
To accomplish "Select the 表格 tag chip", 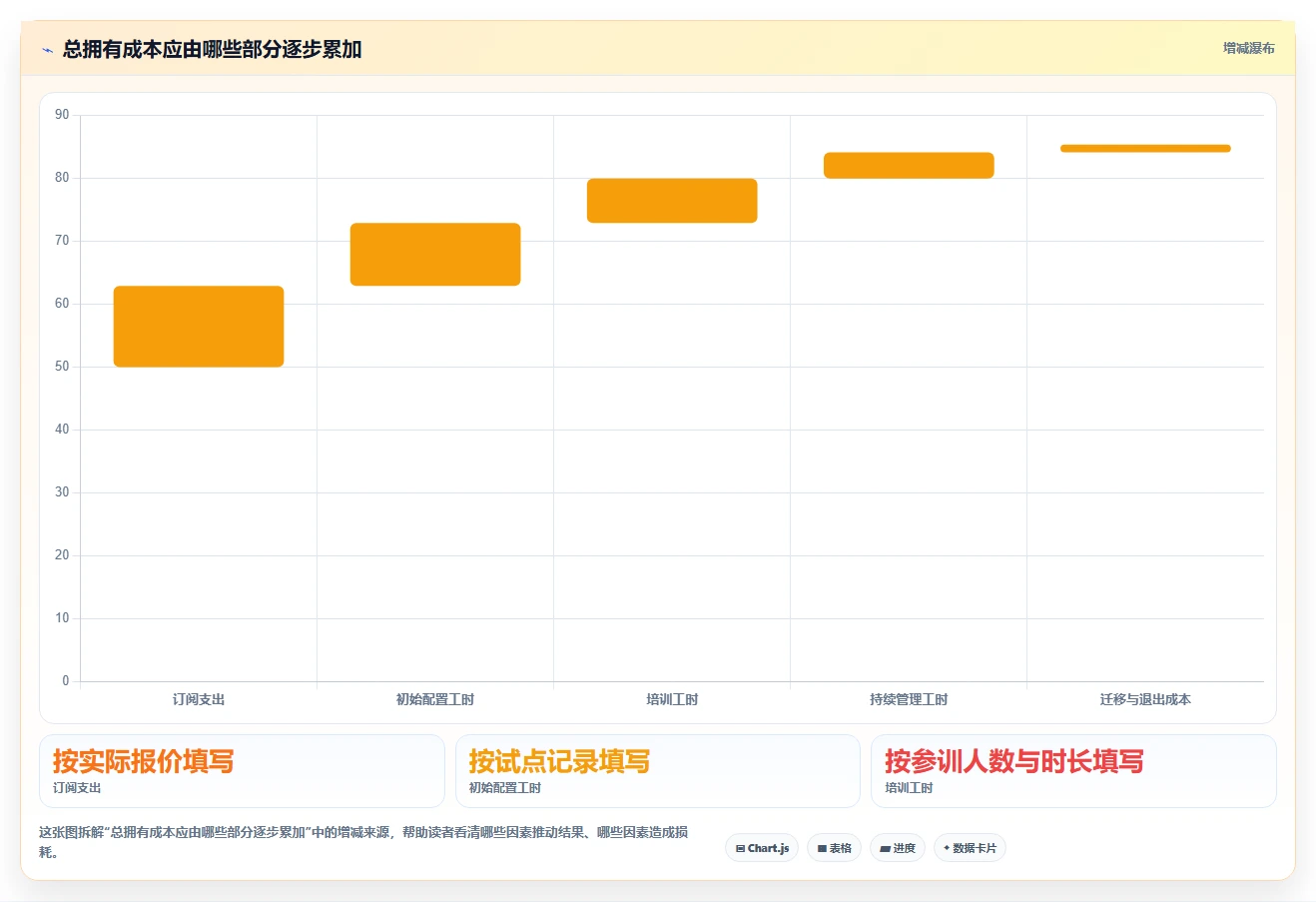I will click(834, 848).
